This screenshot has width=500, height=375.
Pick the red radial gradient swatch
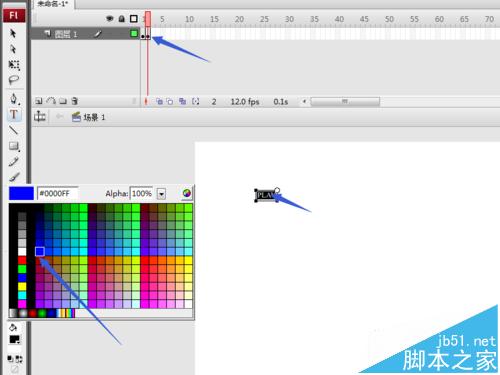[32, 313]
